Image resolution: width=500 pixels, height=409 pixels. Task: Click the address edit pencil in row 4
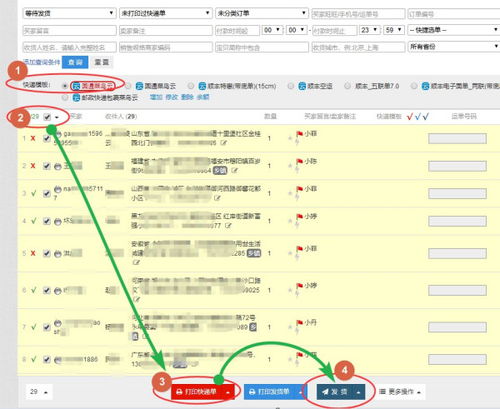(228, 226)
